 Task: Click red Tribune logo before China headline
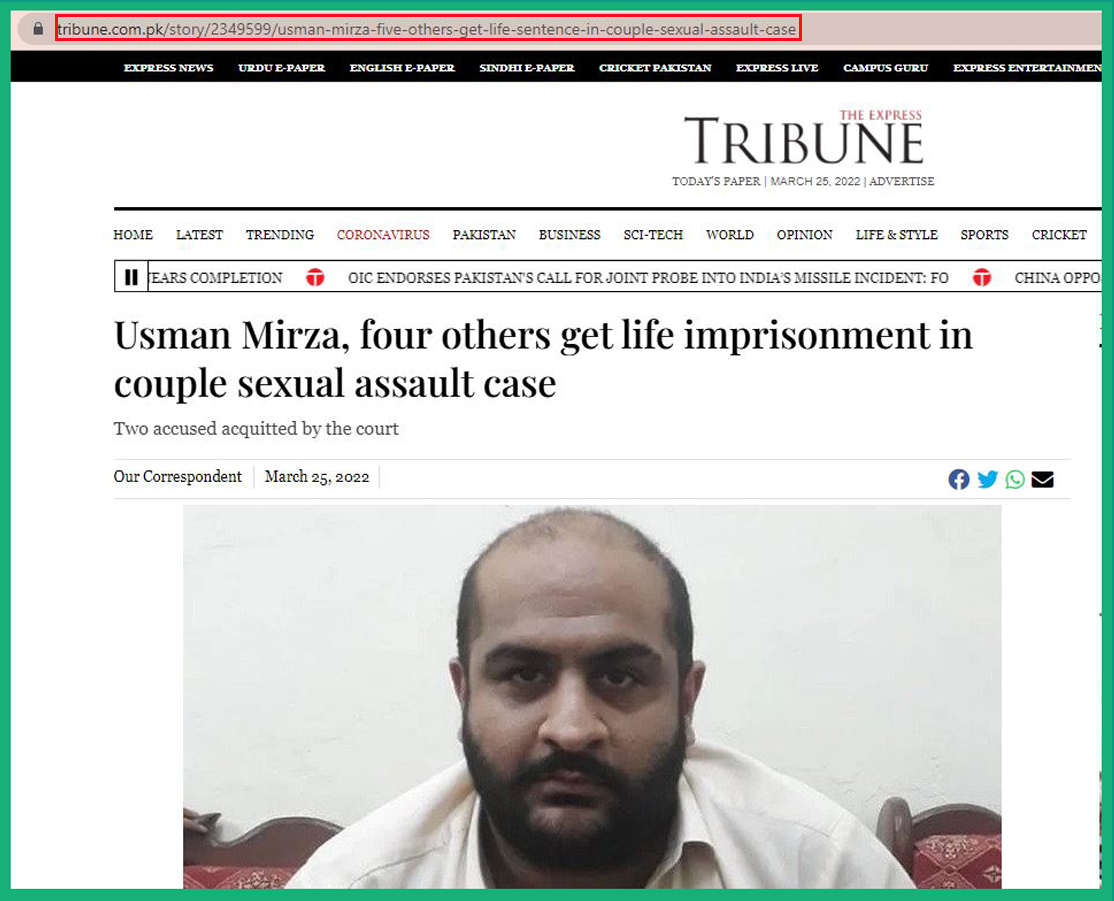pyautogui.click(x=982, y=278)
